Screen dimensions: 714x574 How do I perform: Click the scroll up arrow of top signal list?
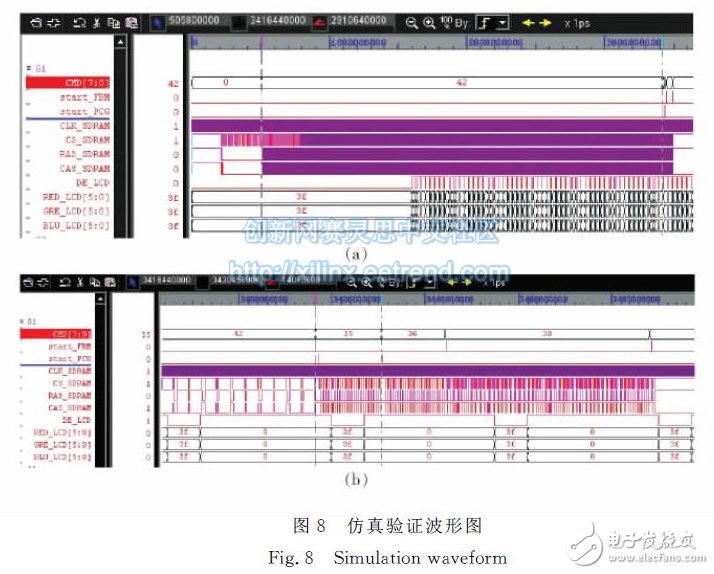pyautogui.click(x=121, y=43)
